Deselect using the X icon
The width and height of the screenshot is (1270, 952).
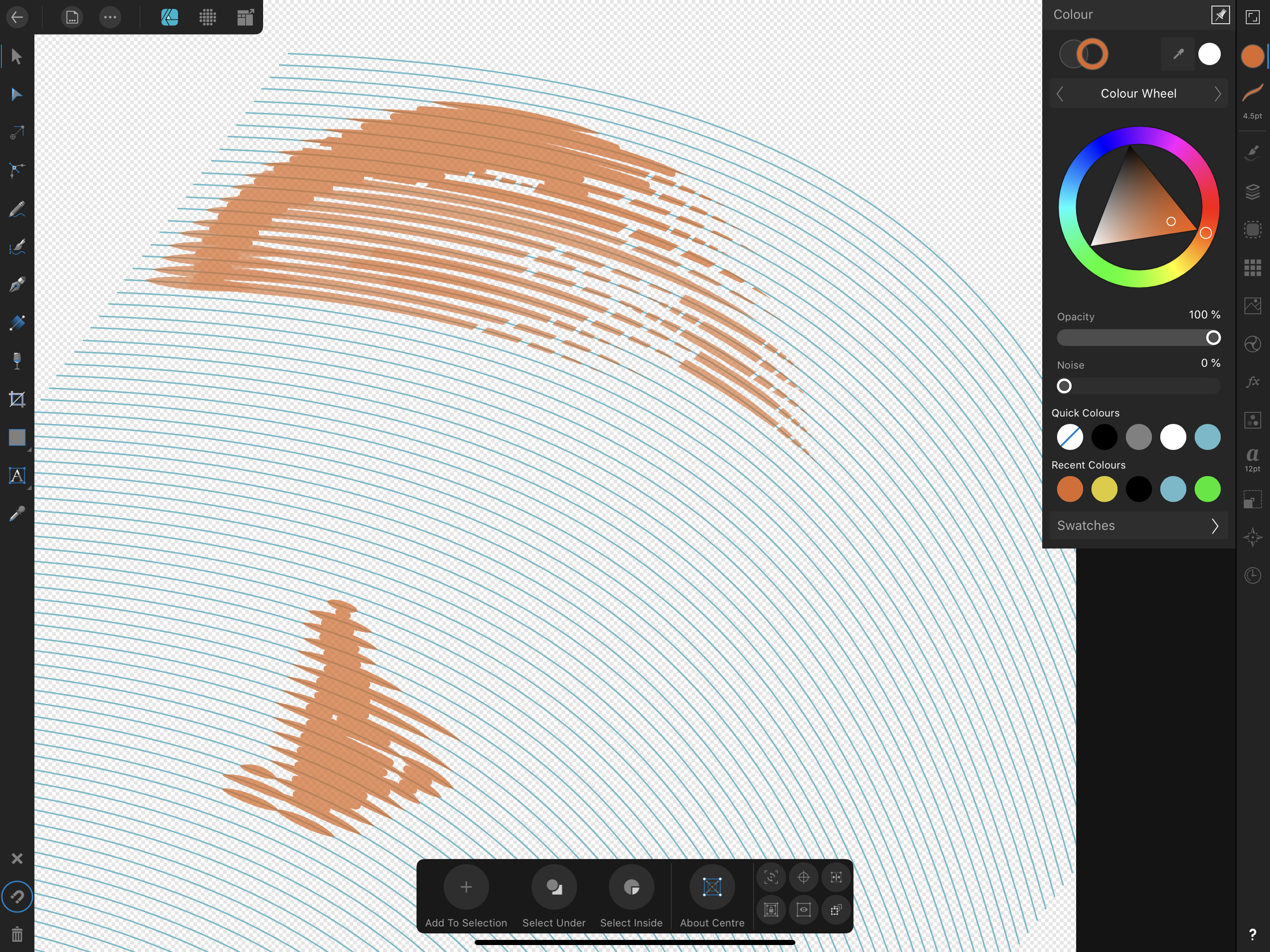pyautogui.click(x=17, y=859)
